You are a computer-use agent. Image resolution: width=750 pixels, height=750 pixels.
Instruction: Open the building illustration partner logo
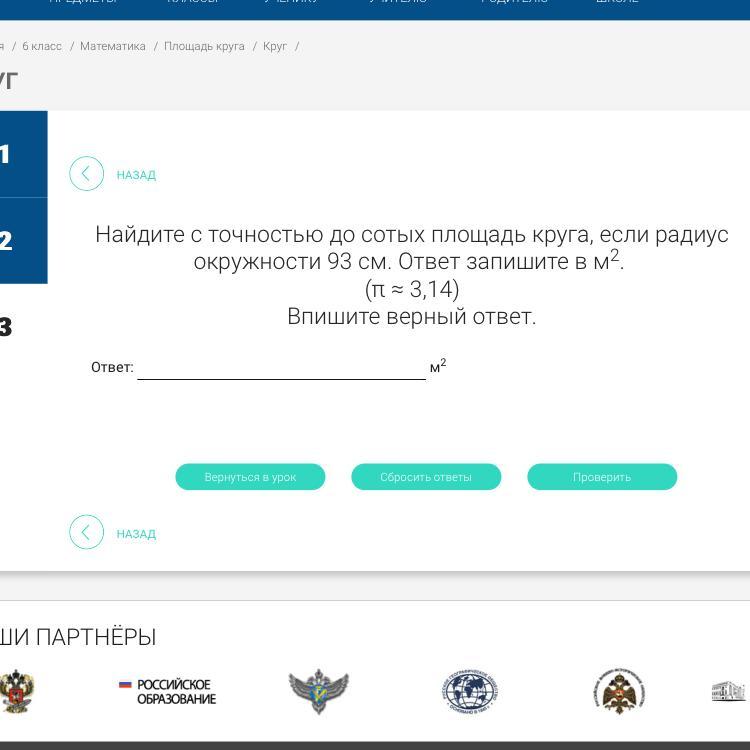coord(728,691)
